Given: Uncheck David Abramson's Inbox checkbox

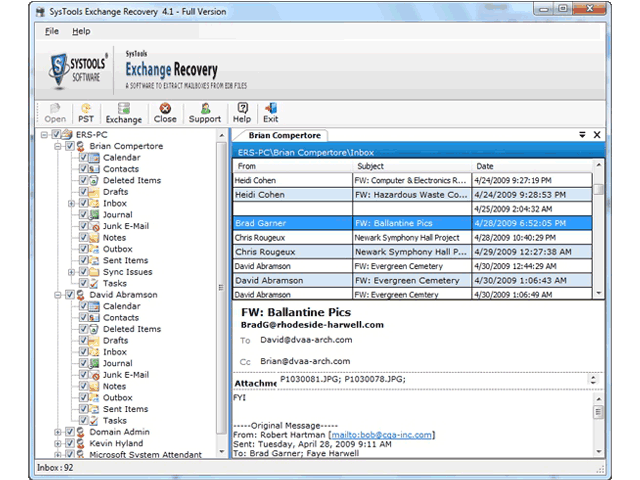Looking at the screenshot, I should click(x=83, y=351).
